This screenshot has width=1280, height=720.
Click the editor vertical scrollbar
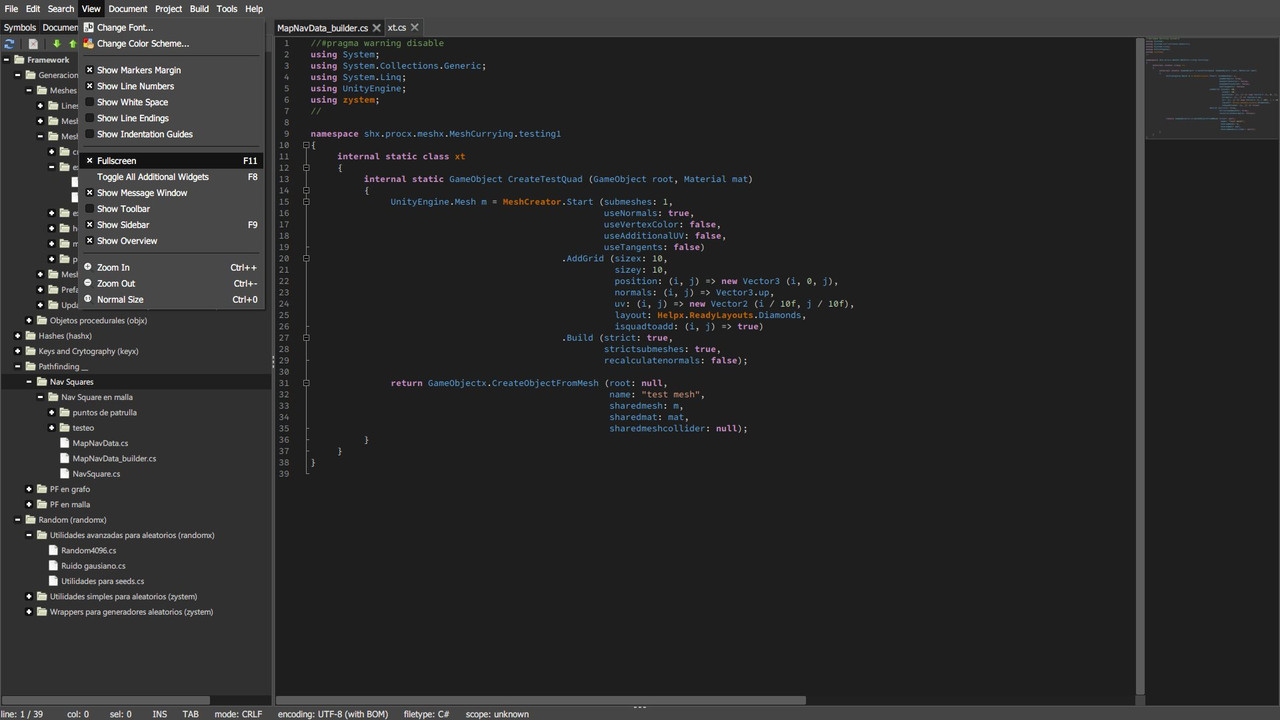[x=1140, y=365]
